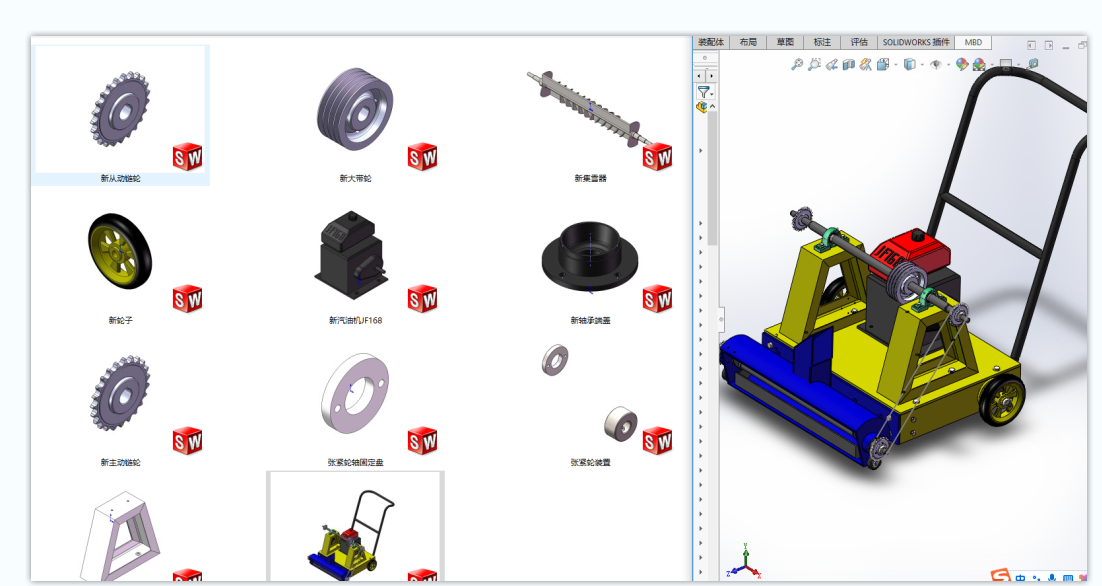Switch to 装配体 tab
This screenshot has height=586, width=1102.
tap(711, 42)
